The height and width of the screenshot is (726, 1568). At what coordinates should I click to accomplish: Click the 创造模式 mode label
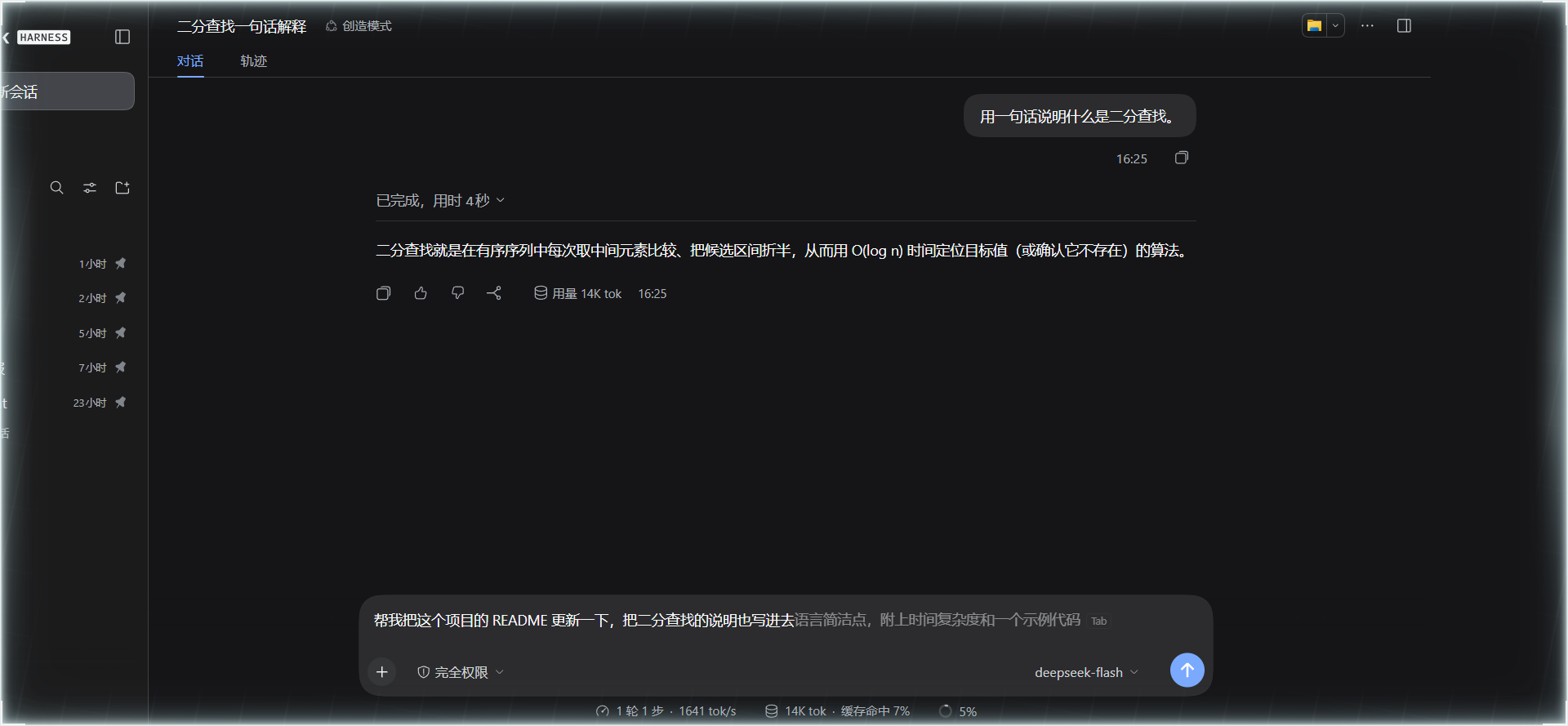(359, 26)
